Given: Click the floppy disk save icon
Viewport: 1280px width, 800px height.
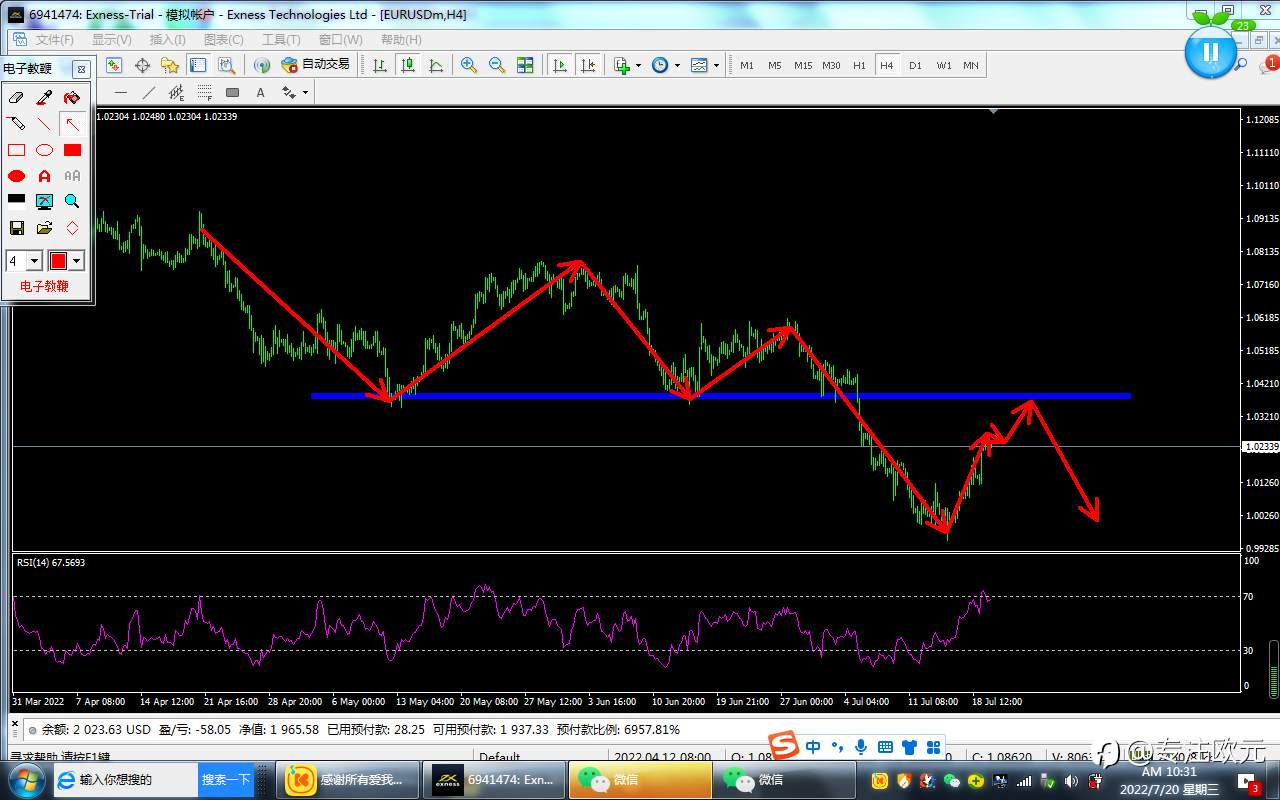Looking at the screenshot, I should (16, 228).
